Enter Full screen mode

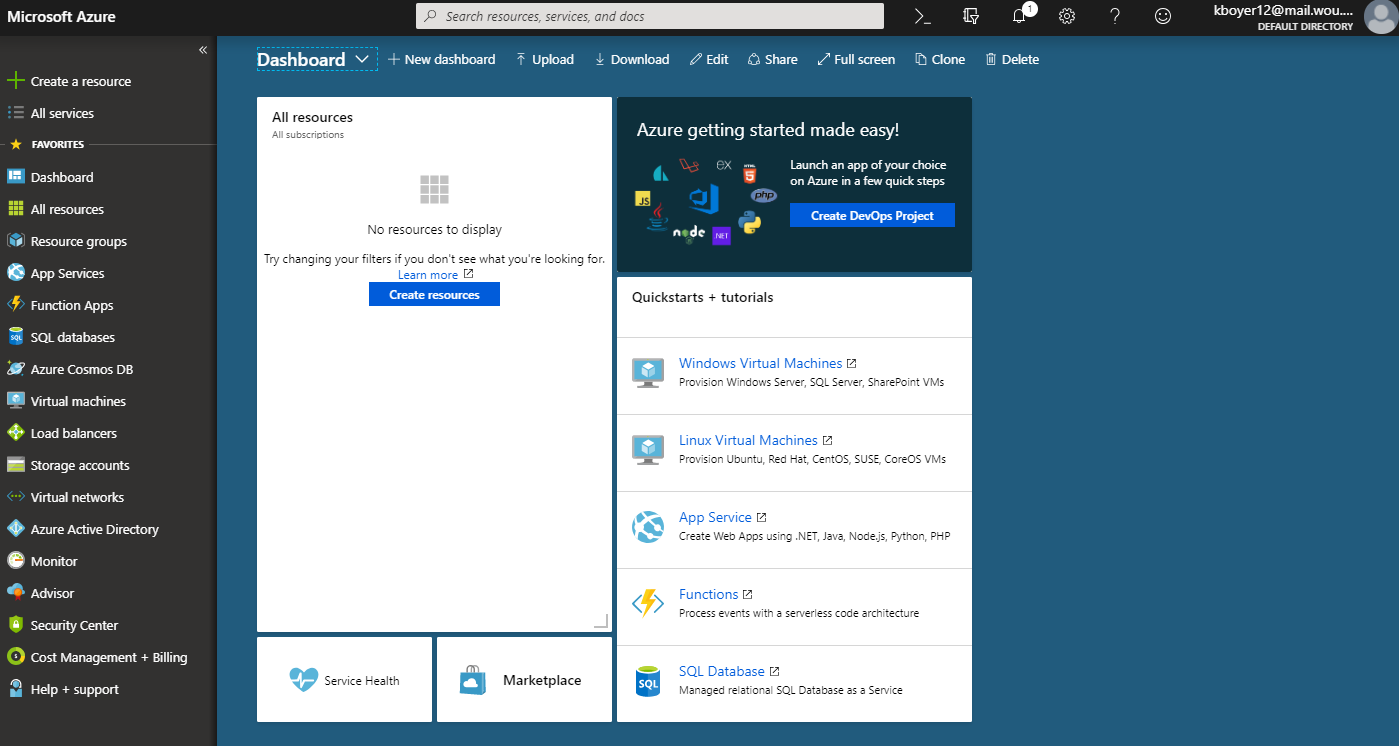(x=856, y=59)
